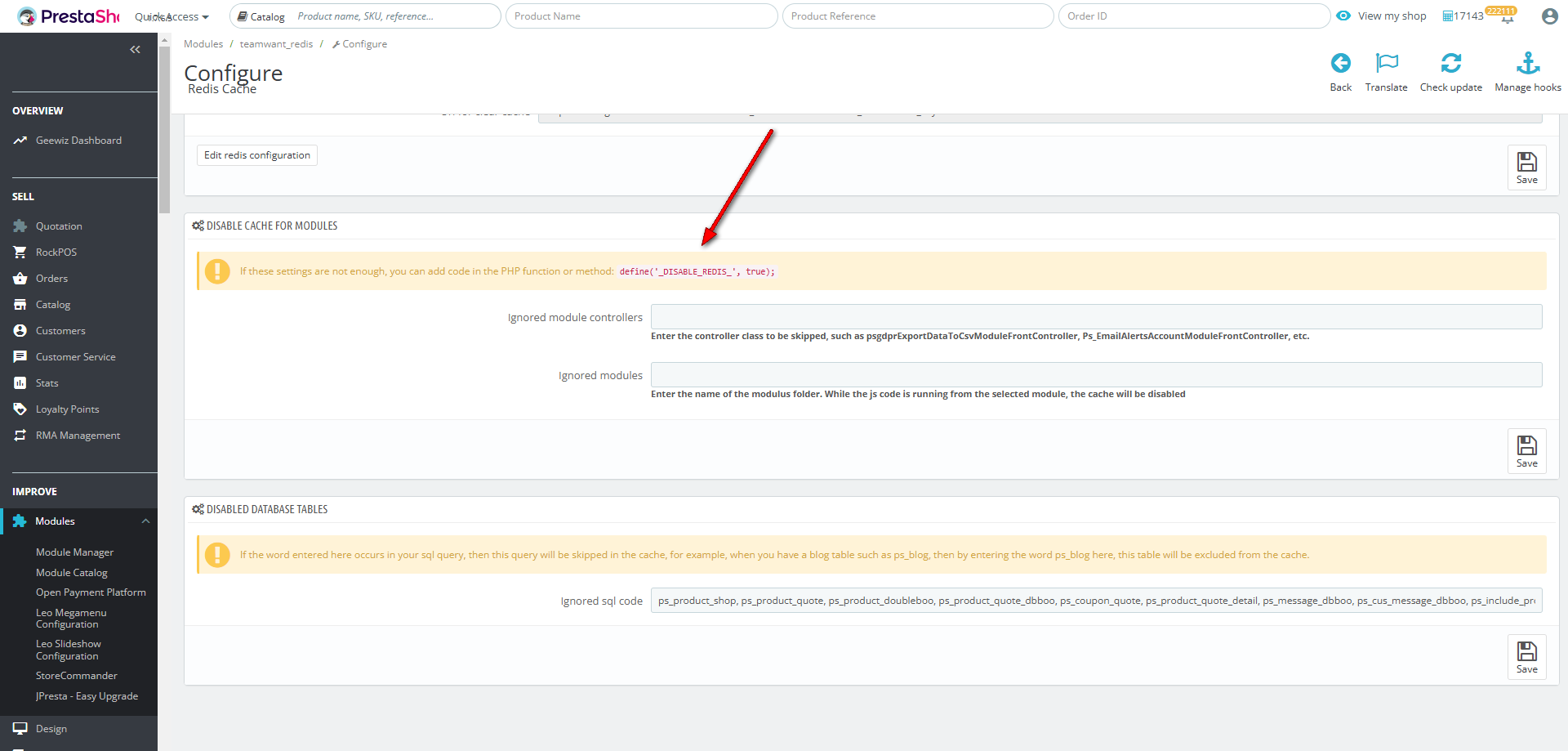Image resolution: width=1568 pixels, height=751 pixels.
Task: Open Leo Slideshow Configuration
Action: (x=69, y=650)
